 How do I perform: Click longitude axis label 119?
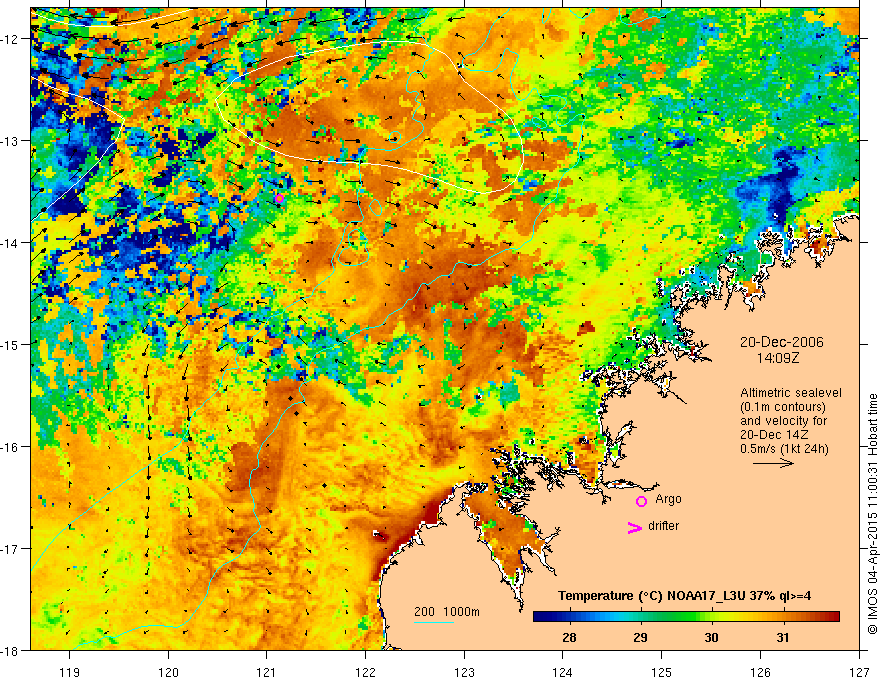(x=70, y=672)
